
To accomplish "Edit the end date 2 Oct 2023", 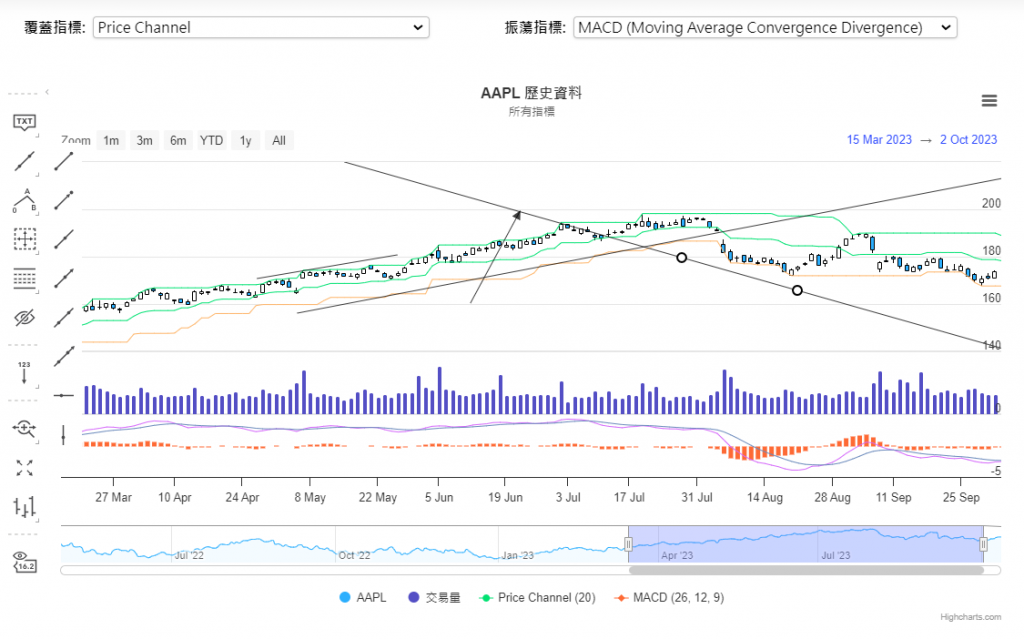I will tap(968, 140).
